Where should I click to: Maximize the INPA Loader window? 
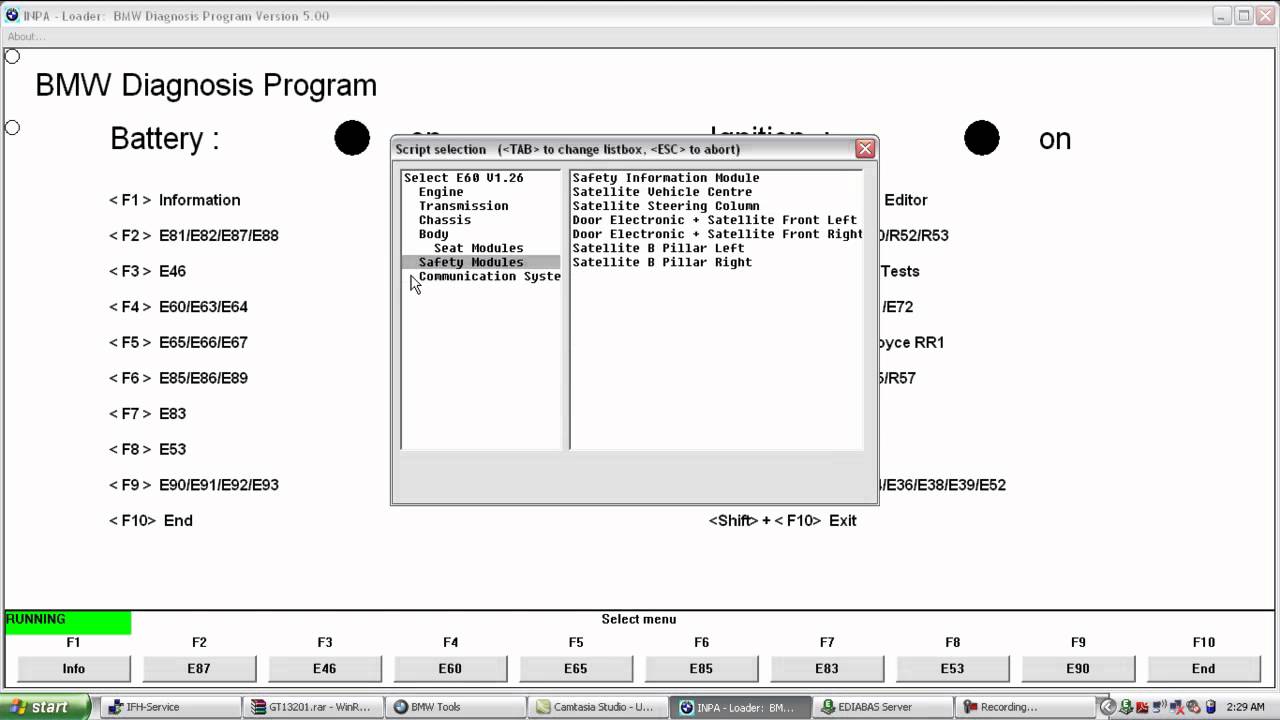point(1244,16)
